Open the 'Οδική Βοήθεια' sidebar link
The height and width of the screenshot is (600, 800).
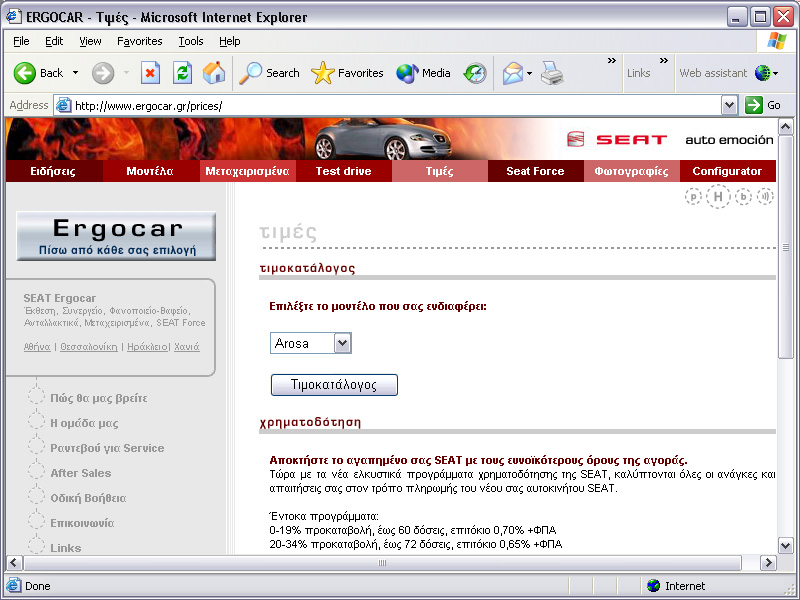(88, 498)
